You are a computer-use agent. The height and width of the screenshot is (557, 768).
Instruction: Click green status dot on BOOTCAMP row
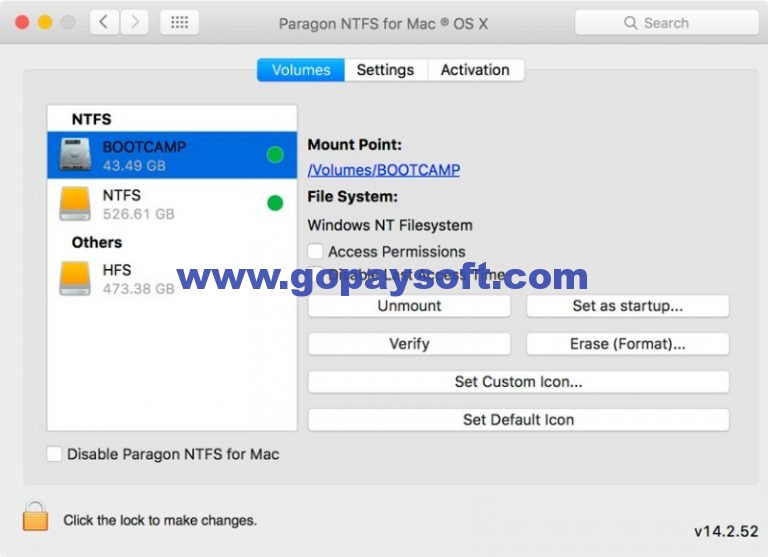coord(275,155)
